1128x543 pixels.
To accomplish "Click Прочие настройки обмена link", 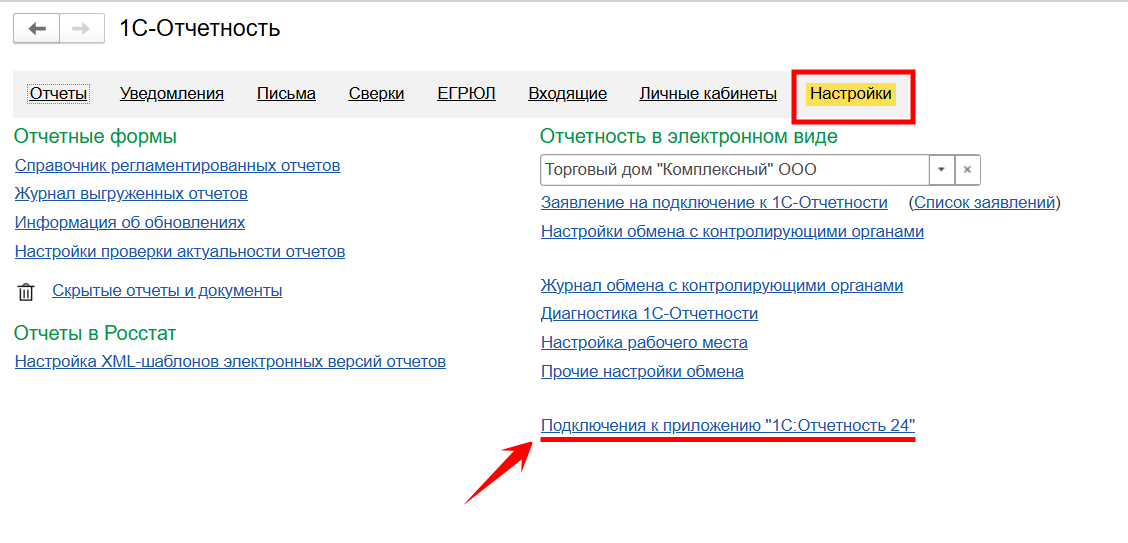I will (642, 373).
